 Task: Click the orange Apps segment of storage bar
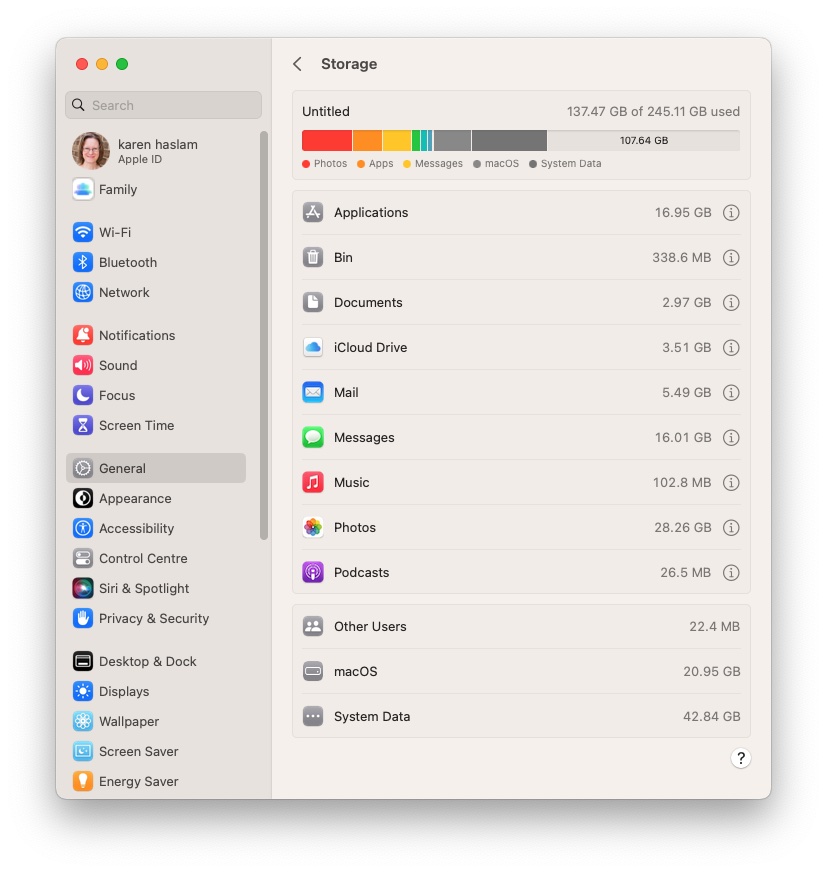click(367, 140)
